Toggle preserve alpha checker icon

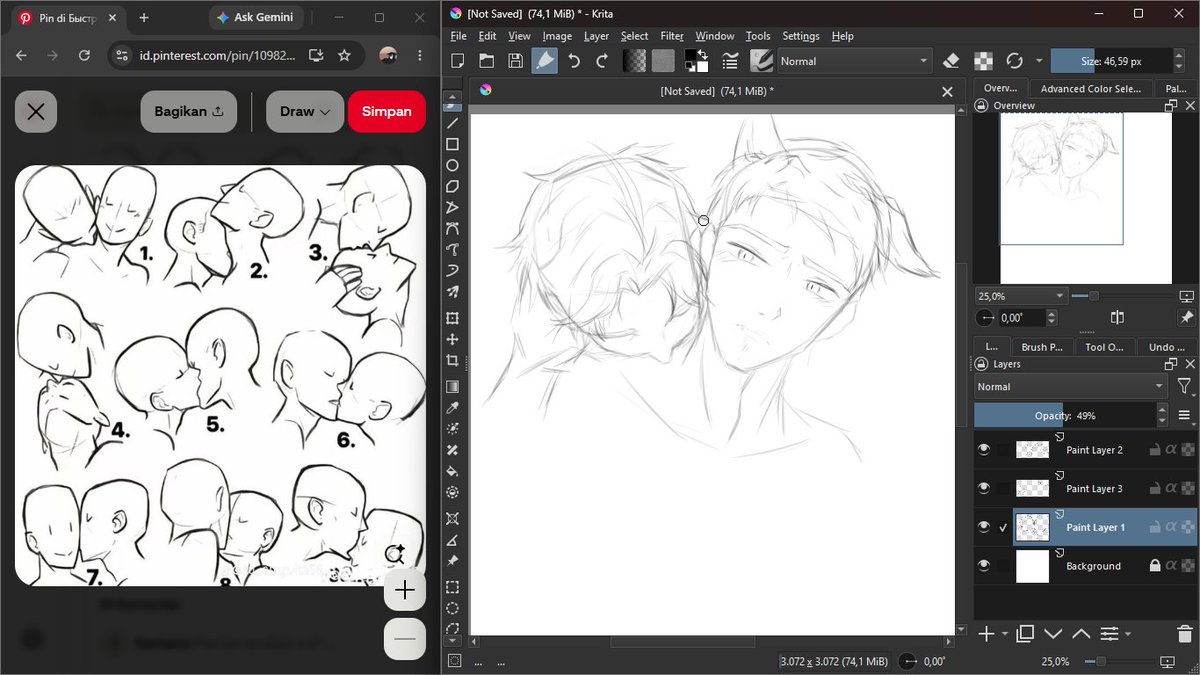point(983,61)
